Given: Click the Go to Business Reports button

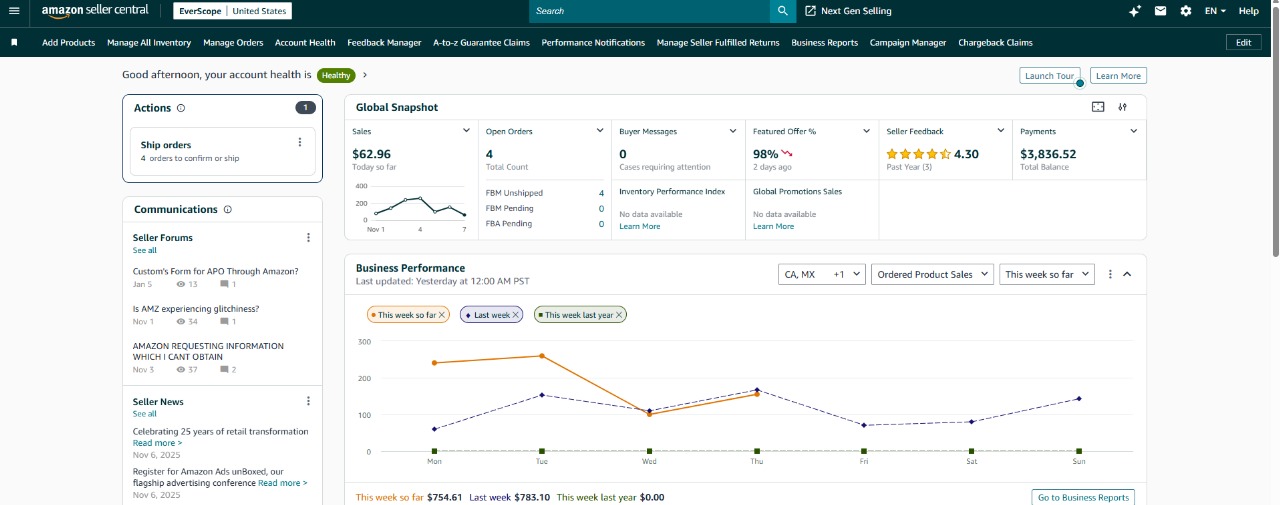Looking at the screenshot, I should (1083, 497).
